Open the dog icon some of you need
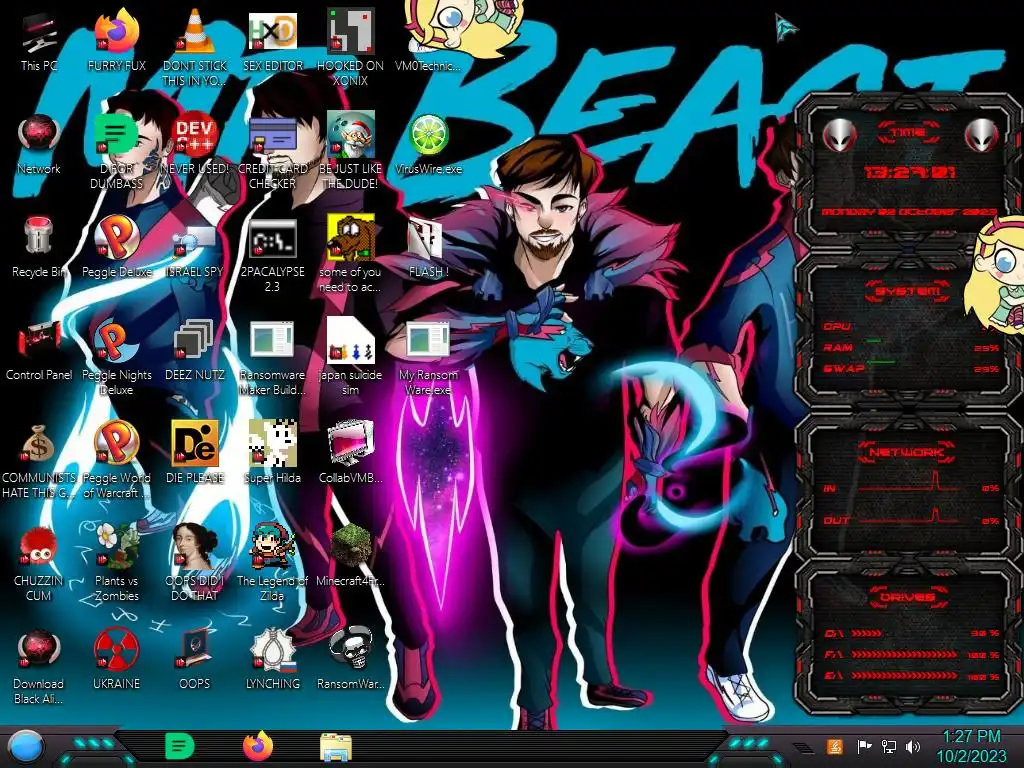This screenshot has height=768, width=1024. coord(351,255)
